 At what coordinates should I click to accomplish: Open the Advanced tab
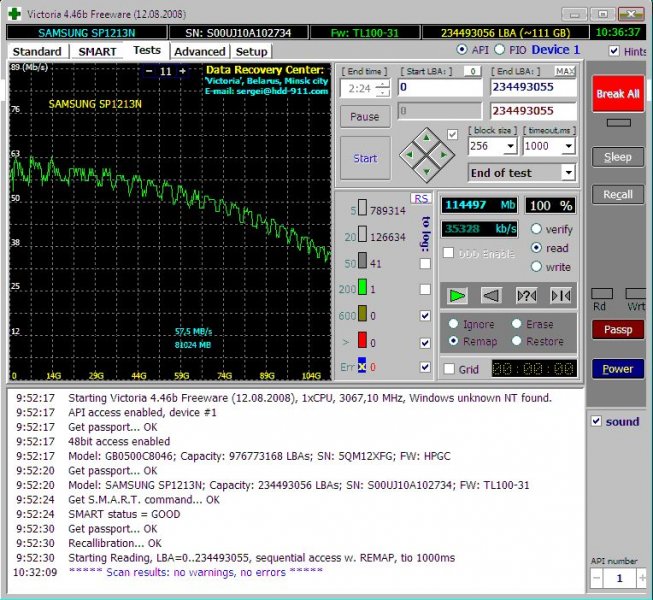199,51
